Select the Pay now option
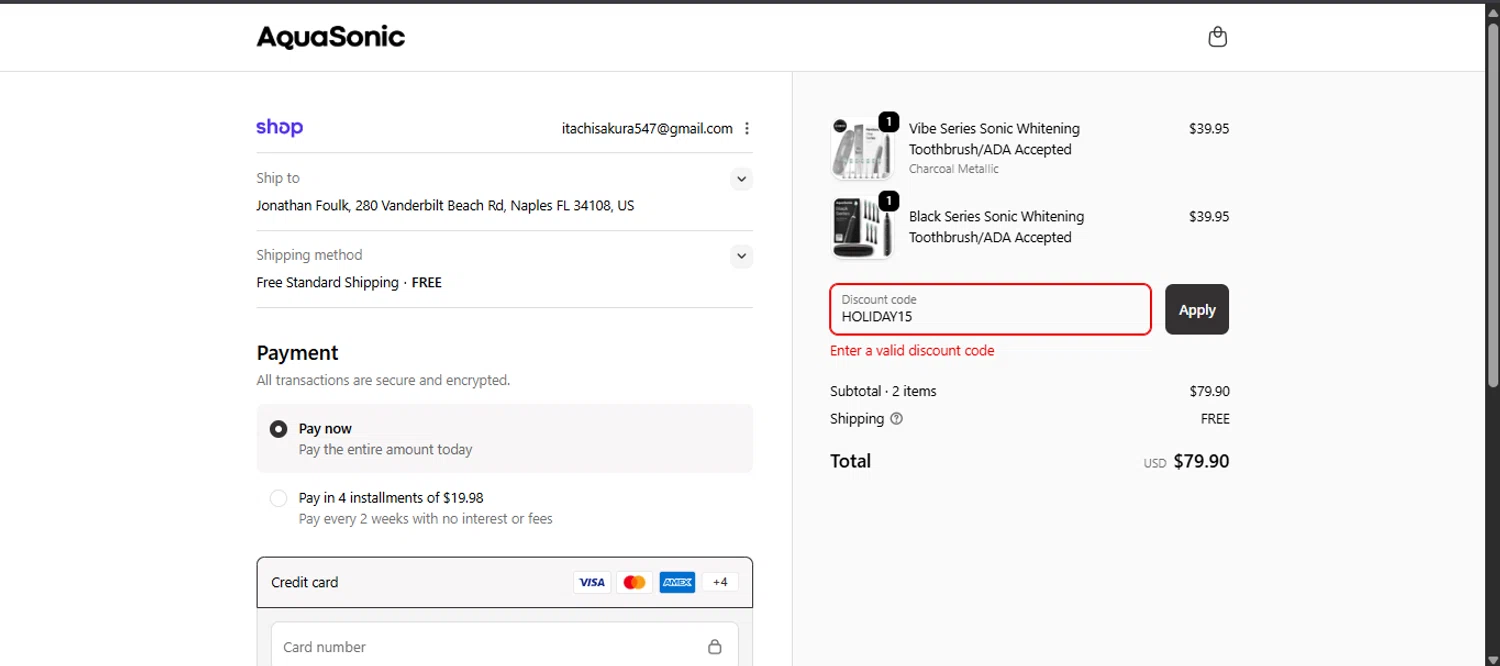This screenshot has height=666, width=1500. click(x=505, y=438)
